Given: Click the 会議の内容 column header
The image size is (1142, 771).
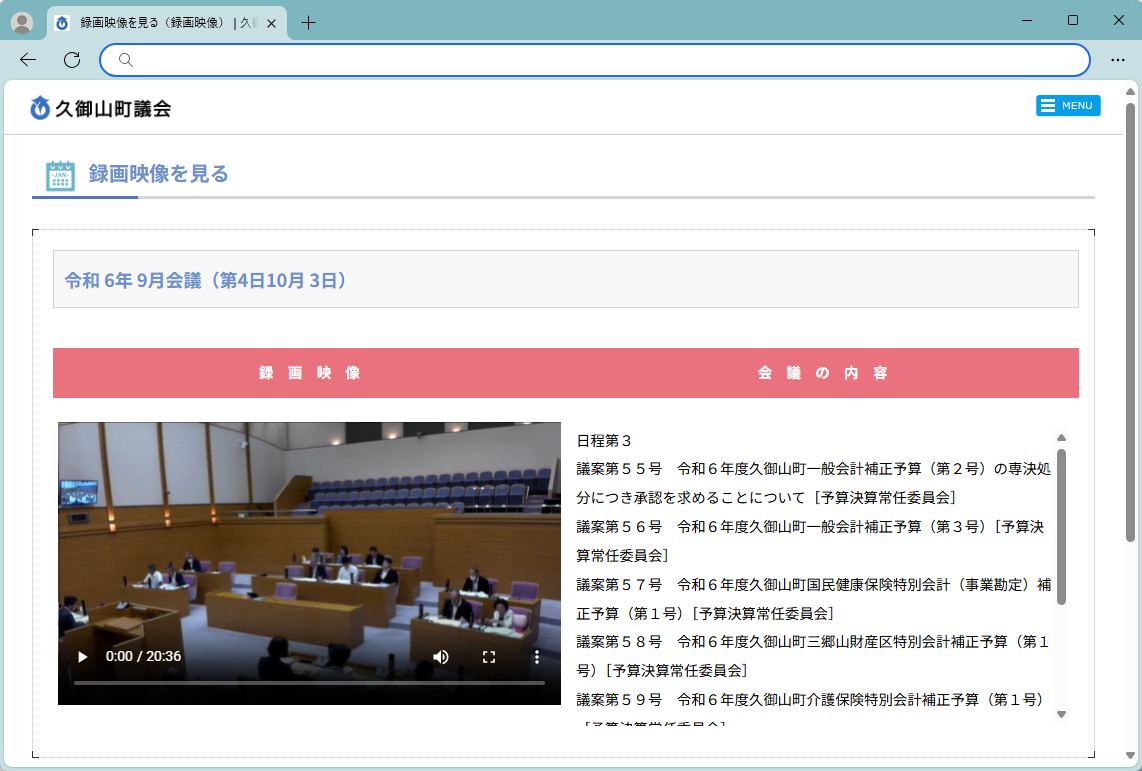Looking at the screenshot, I should [x=822, y=373].
